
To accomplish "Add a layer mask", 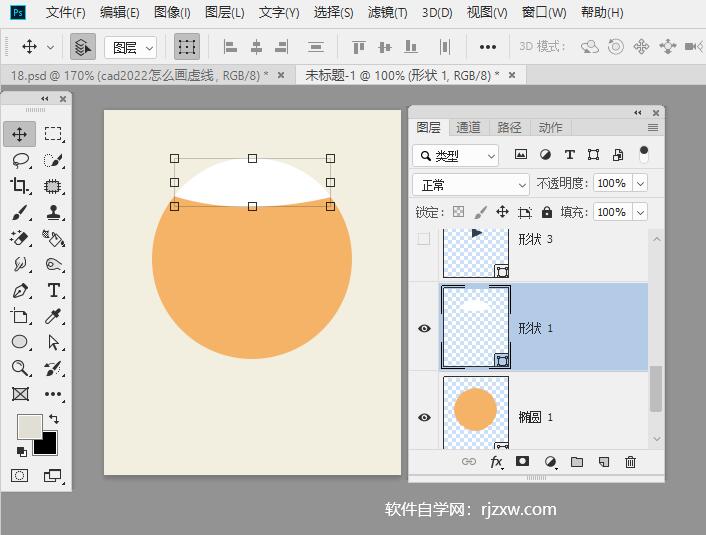I will (522, 462).
